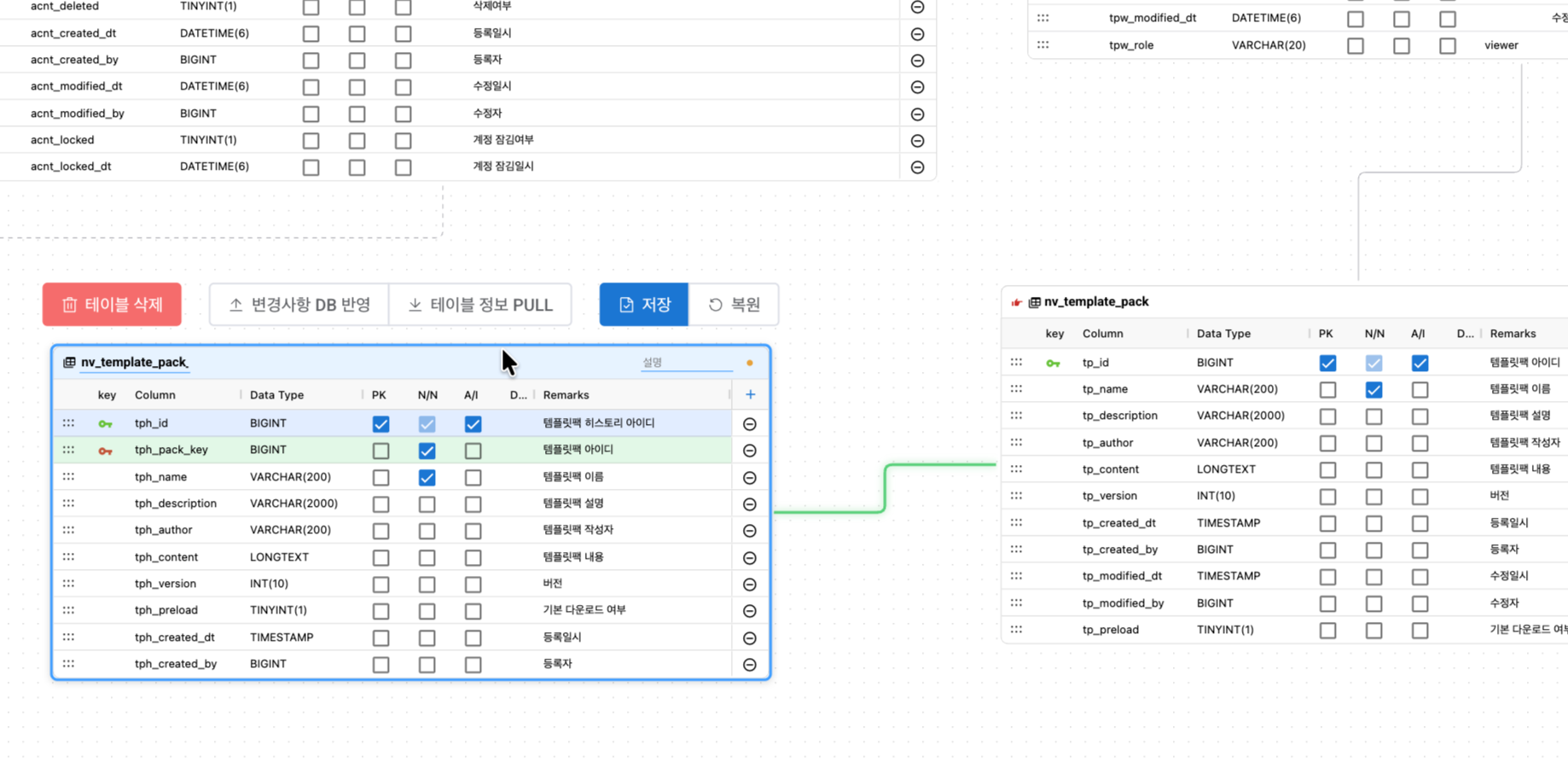
Task: Click table icon beside nv_template_pack title on right
Action: pyautogui.click(x=1034, y=302)
